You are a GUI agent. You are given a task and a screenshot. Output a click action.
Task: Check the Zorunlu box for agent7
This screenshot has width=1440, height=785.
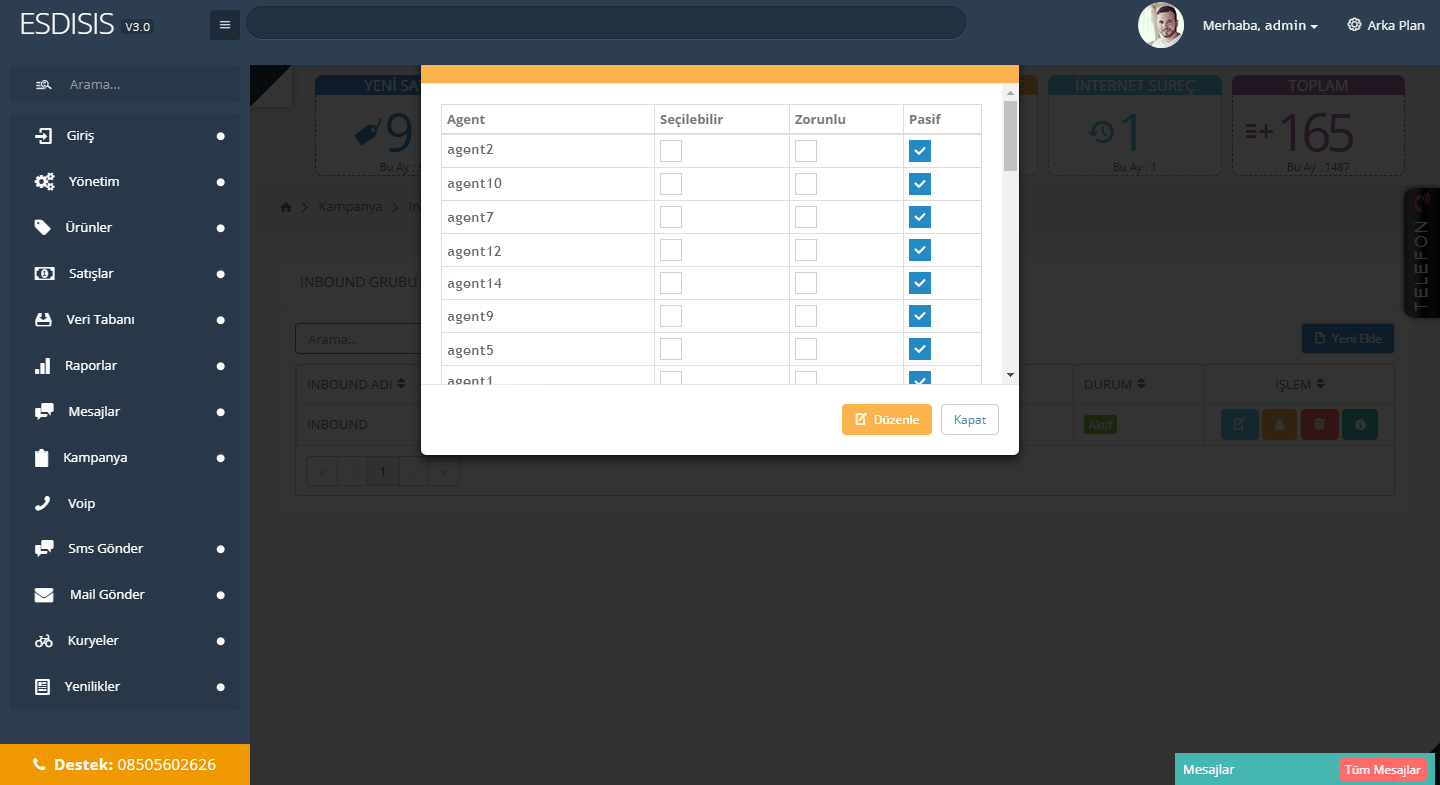(x=806, y=217)
